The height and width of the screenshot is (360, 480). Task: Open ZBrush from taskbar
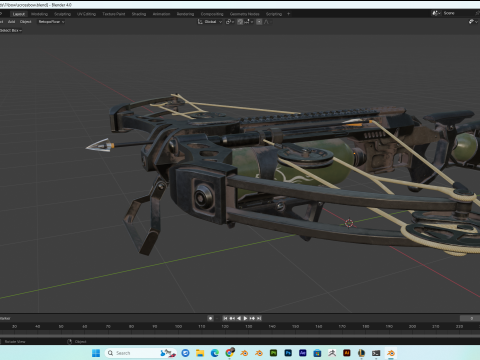tap(332, 353)
